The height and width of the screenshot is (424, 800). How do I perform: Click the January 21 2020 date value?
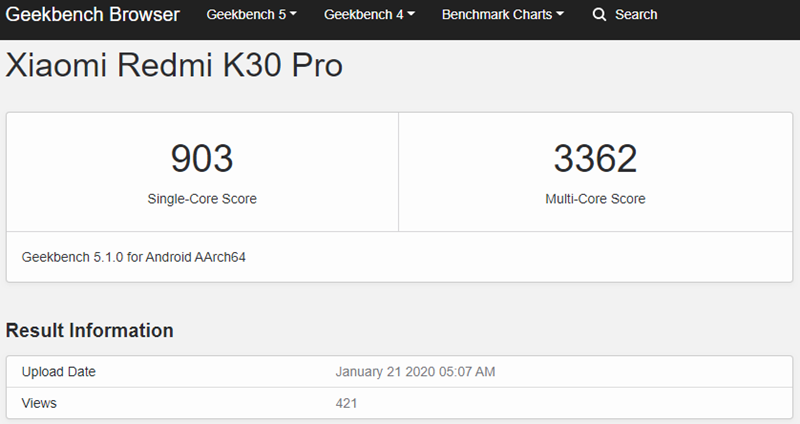pyautogui.click(x=415, y=372)
